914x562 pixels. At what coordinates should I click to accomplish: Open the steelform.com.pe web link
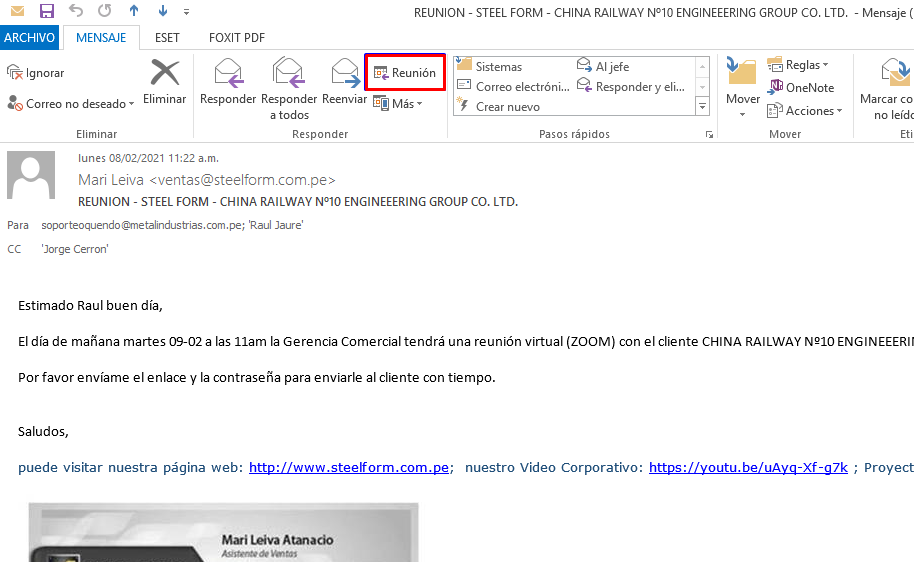(x=349, y=468)
